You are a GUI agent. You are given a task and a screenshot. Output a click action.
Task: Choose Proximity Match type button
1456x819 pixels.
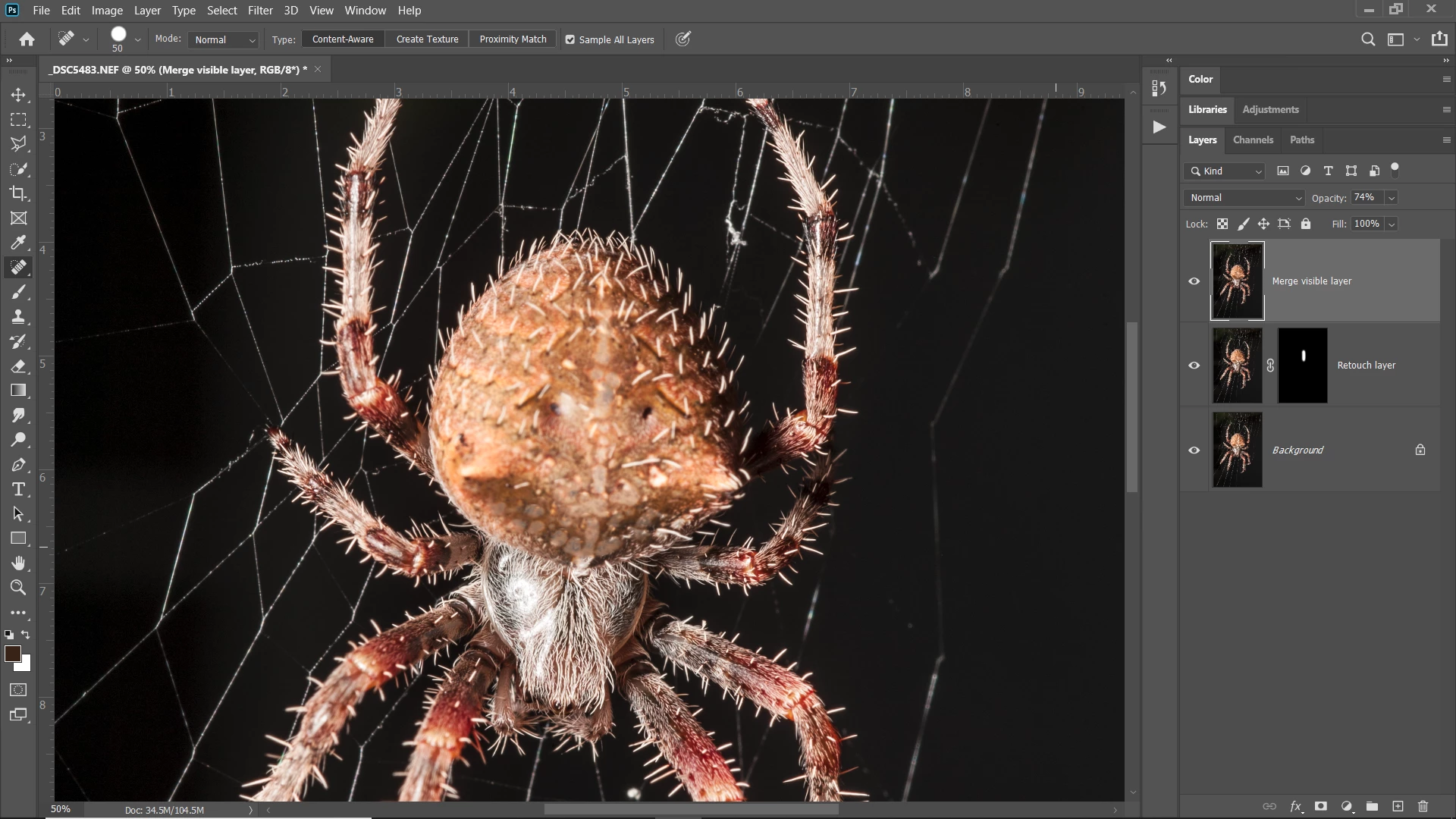pos(513,39)
